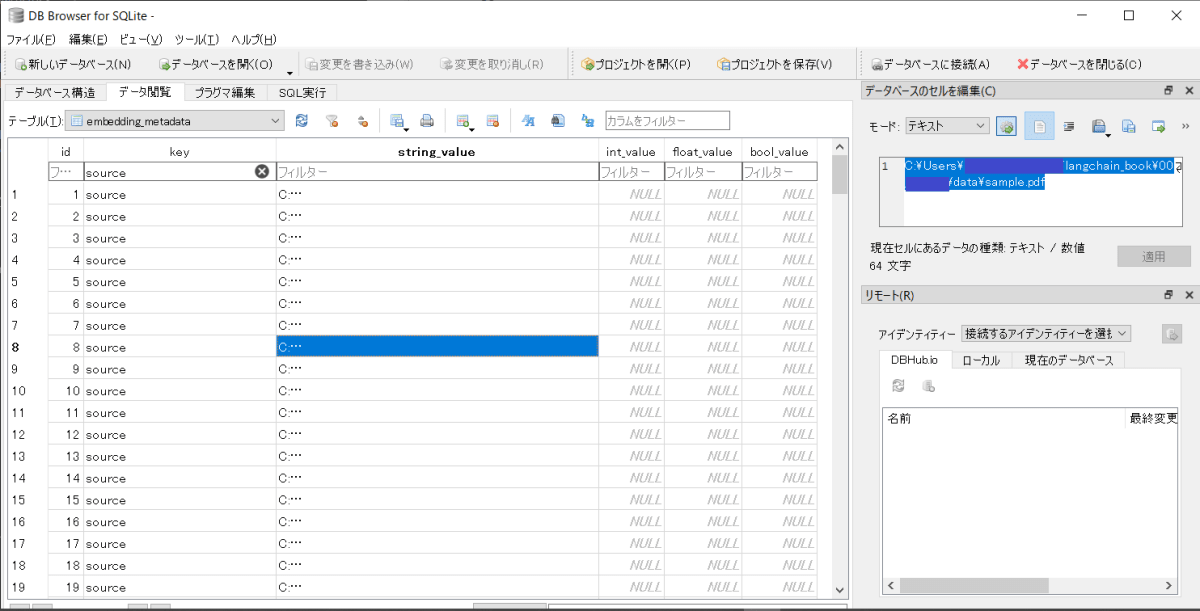Screen dimensions: 1200x611
Task: Open the ビュー(V) menu
Action: click(x=140, y=39)
